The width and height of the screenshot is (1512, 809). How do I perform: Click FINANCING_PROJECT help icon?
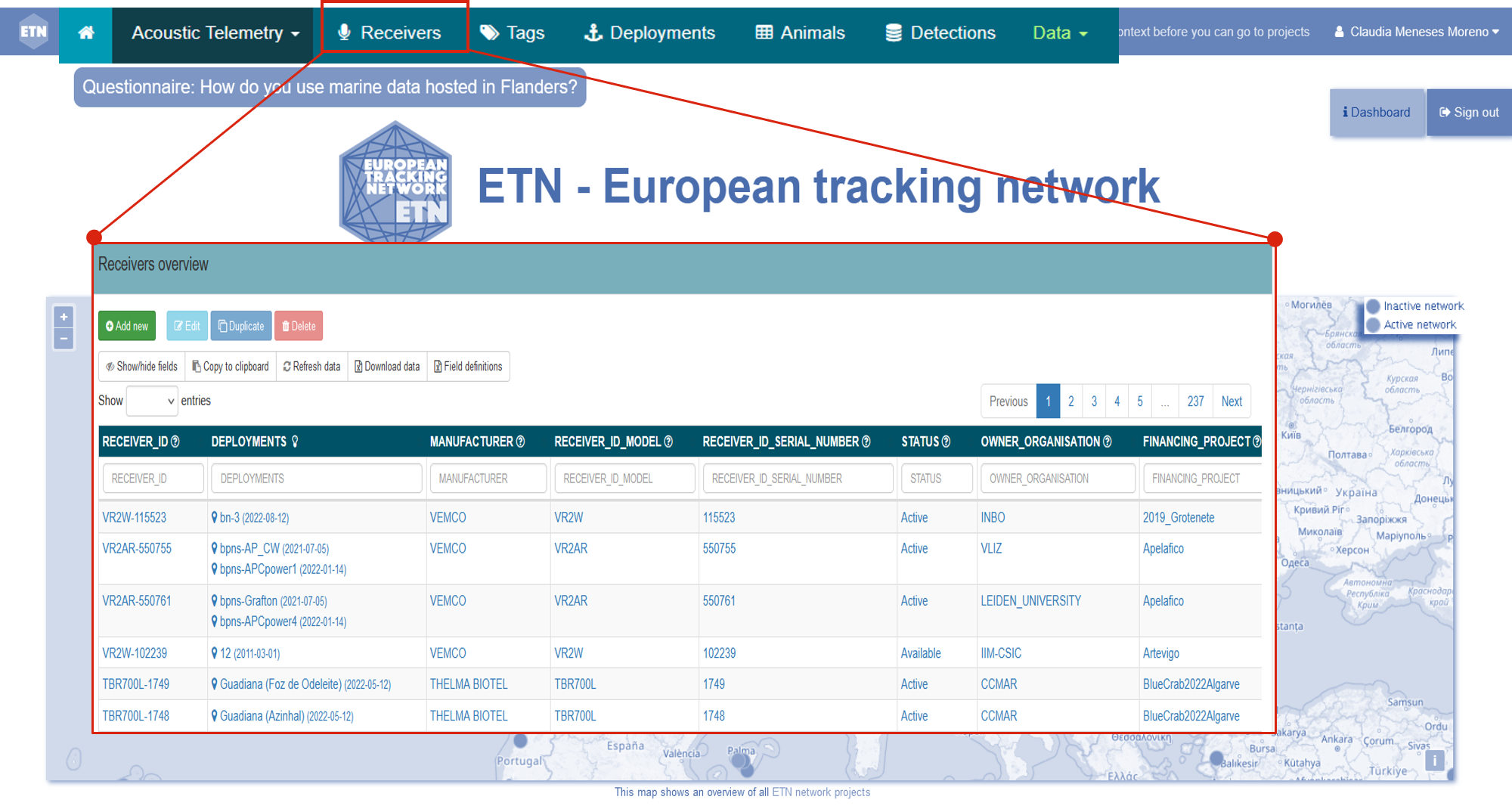[1256, 442]
